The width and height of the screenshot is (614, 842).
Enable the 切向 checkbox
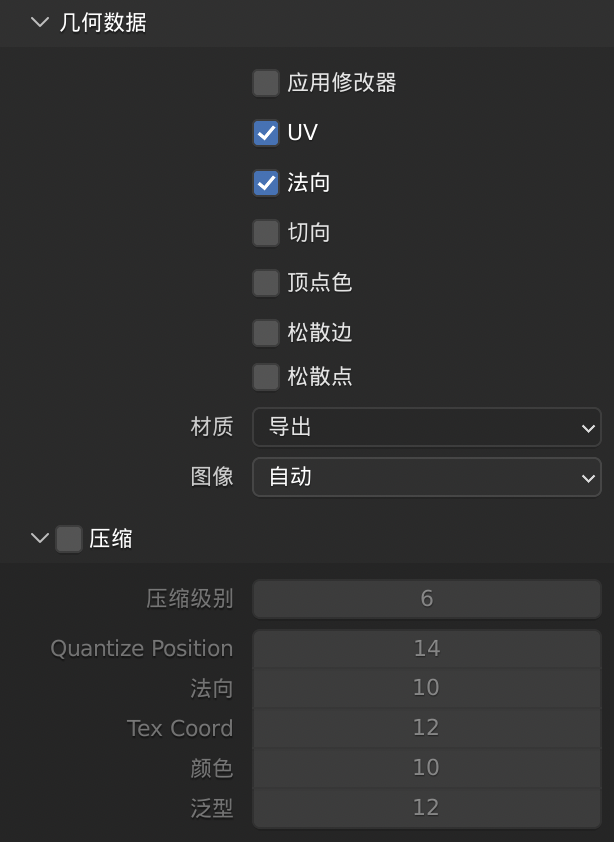point(266,233)
